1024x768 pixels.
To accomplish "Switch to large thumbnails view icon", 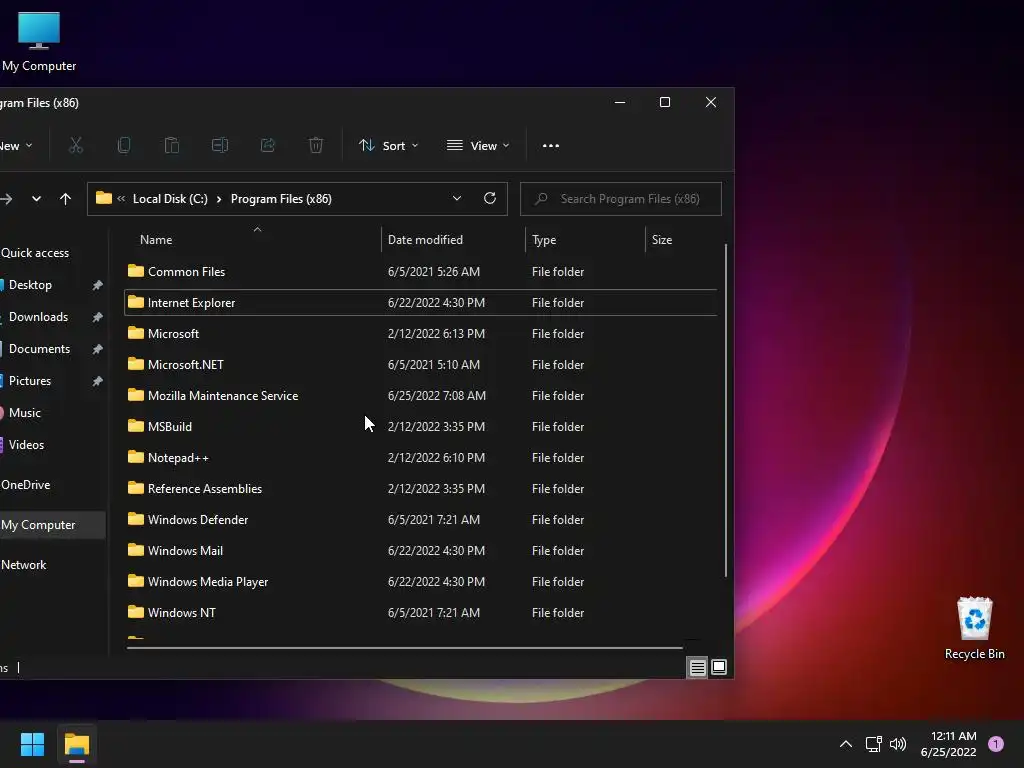I will coord(719,667).
